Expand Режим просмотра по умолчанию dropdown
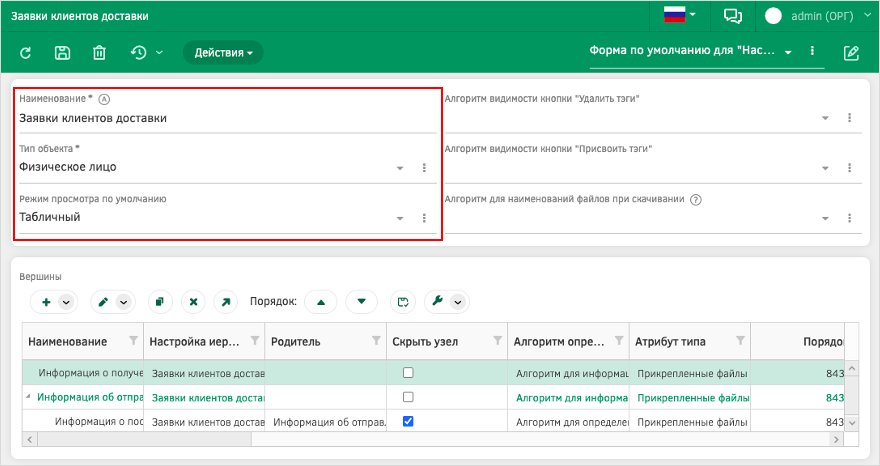Image resolution: width=880 pixels, height=466 pixels. [400, 218]
